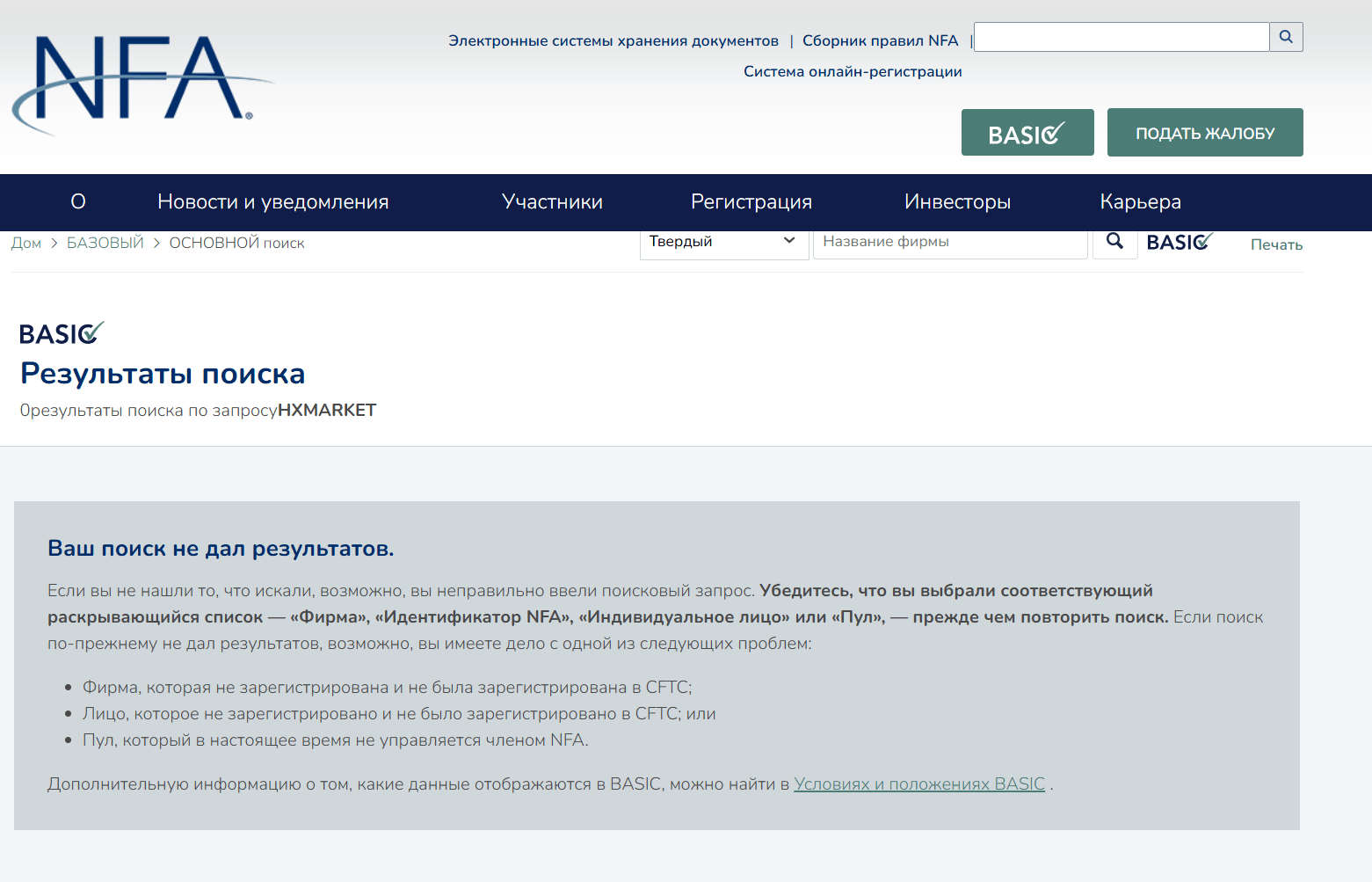Click the green BASIC button

tap(1027, 132)
